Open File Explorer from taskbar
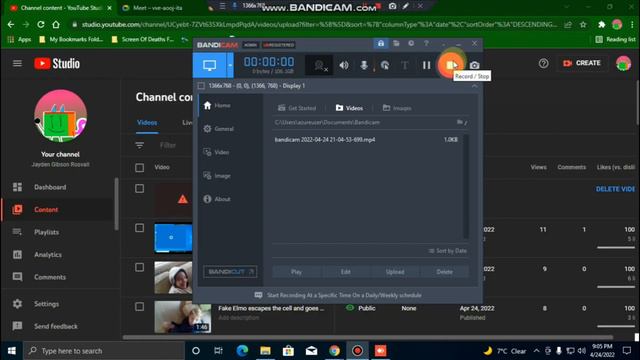This screenshot has height=360, width=640. tap(265, 351)
